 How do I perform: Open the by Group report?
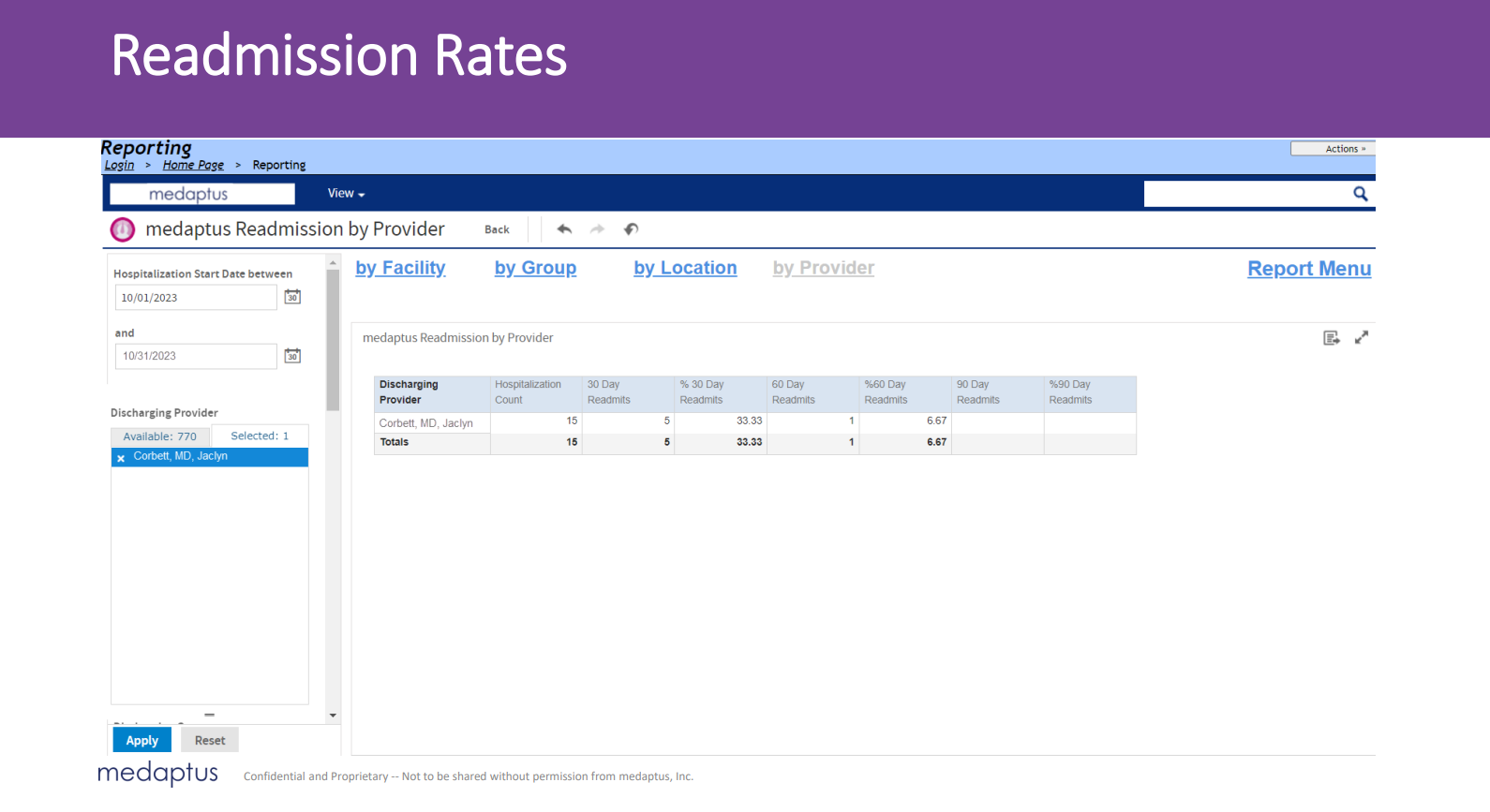pos(535,268)
